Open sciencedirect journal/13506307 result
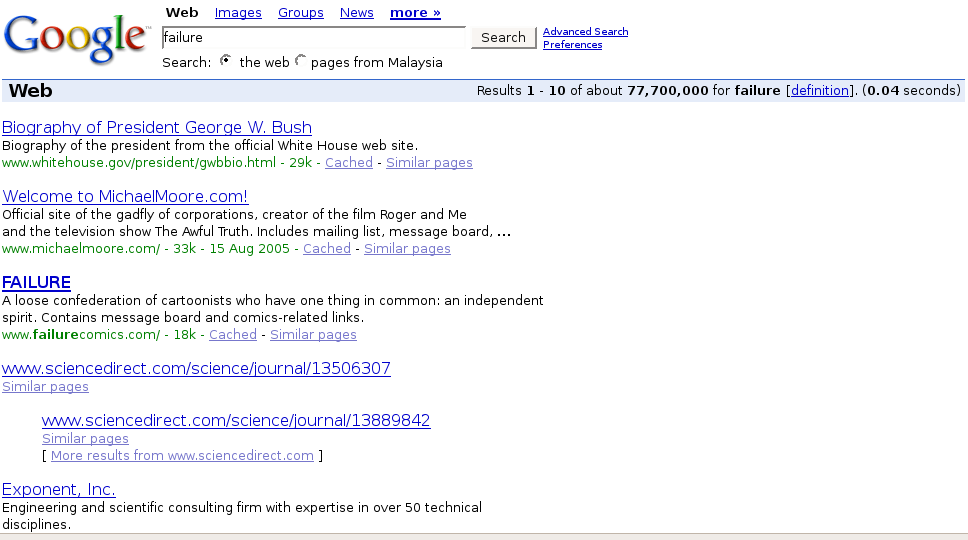This screenshot has width=968, height=540. tap(196, 368)
